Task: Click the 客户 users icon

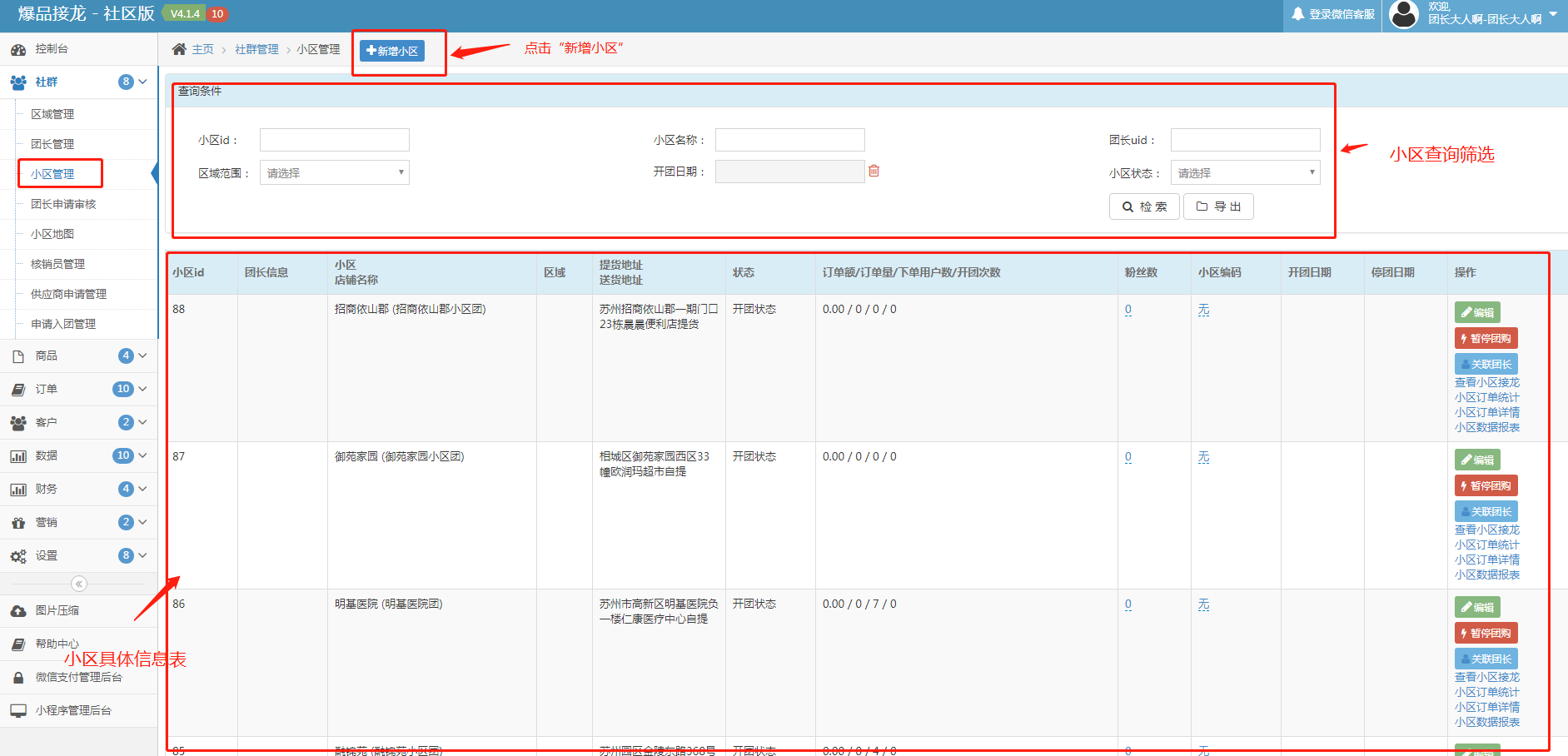Action: [x=18, y=423]
